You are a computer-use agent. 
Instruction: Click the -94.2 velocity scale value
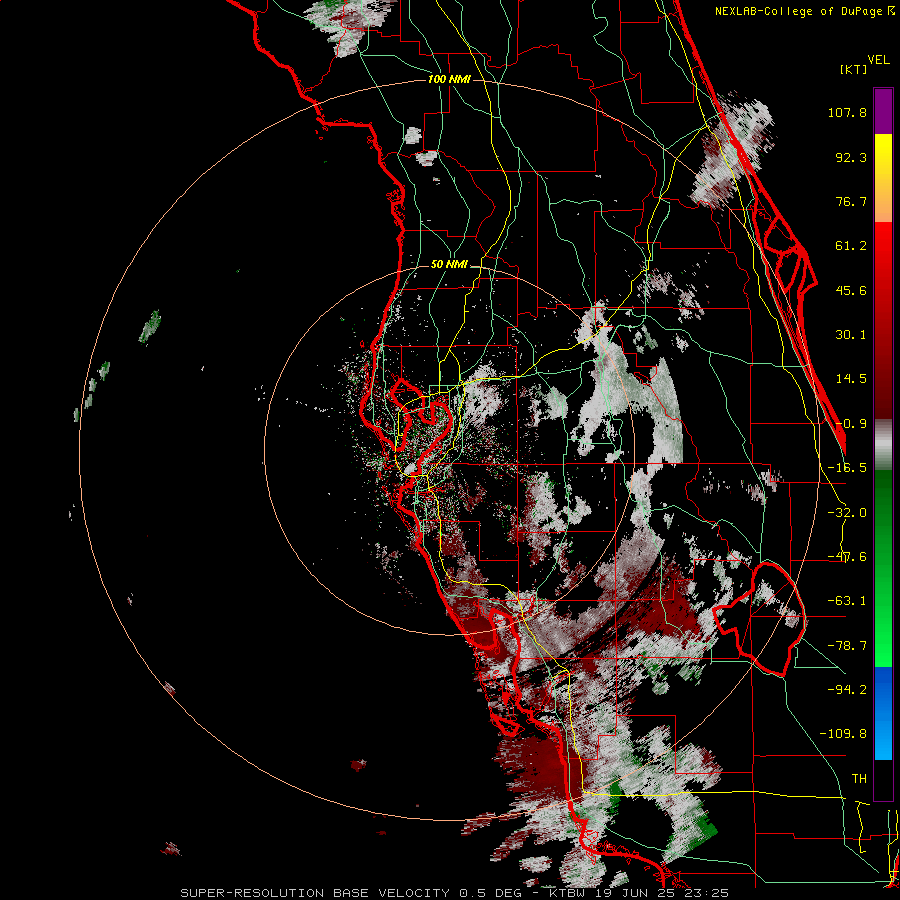[847, 689]
